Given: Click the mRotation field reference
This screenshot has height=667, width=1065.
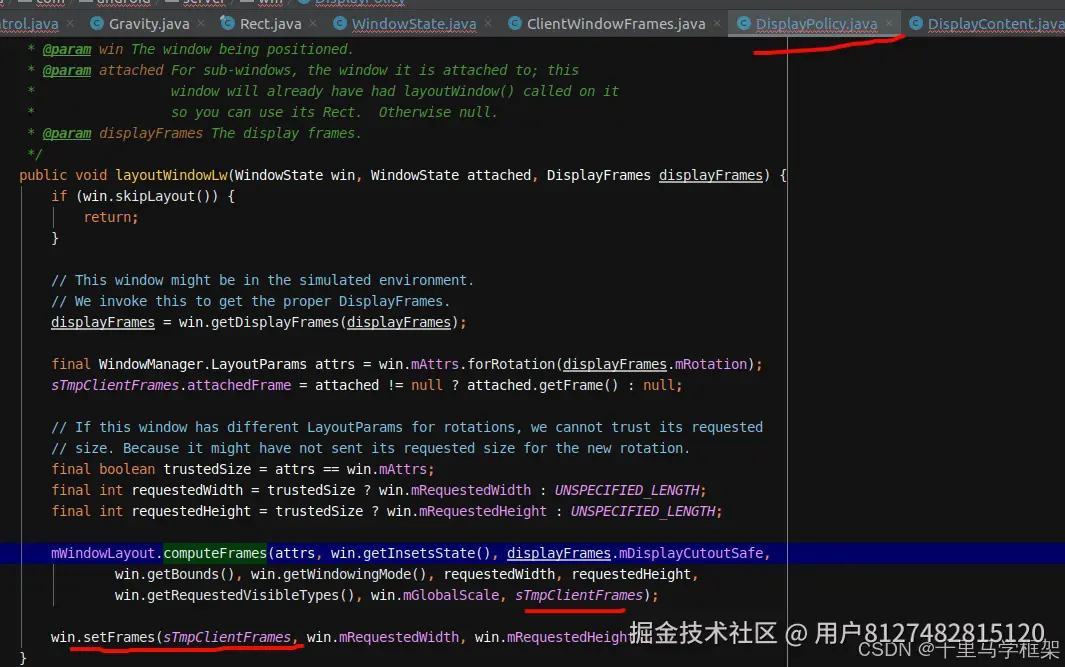Looking at the screenshot, I should [710, 365].
